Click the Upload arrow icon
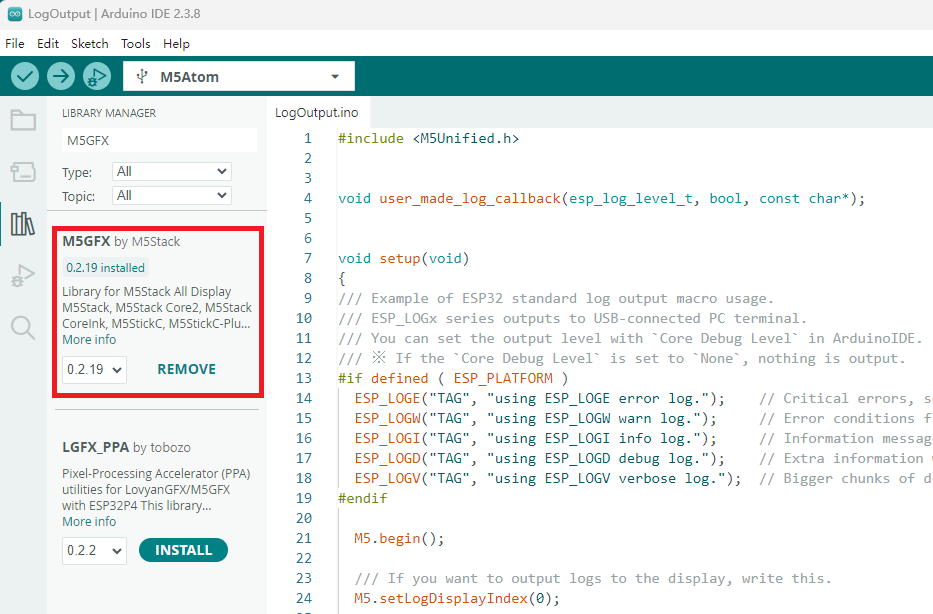The width and height of the screenshot is (933, 614). pos(61,76)
